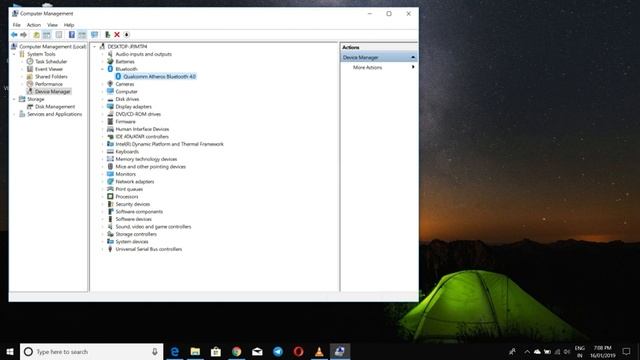
Task: Select Shared Folders in console tree
Action: (51, 76)
